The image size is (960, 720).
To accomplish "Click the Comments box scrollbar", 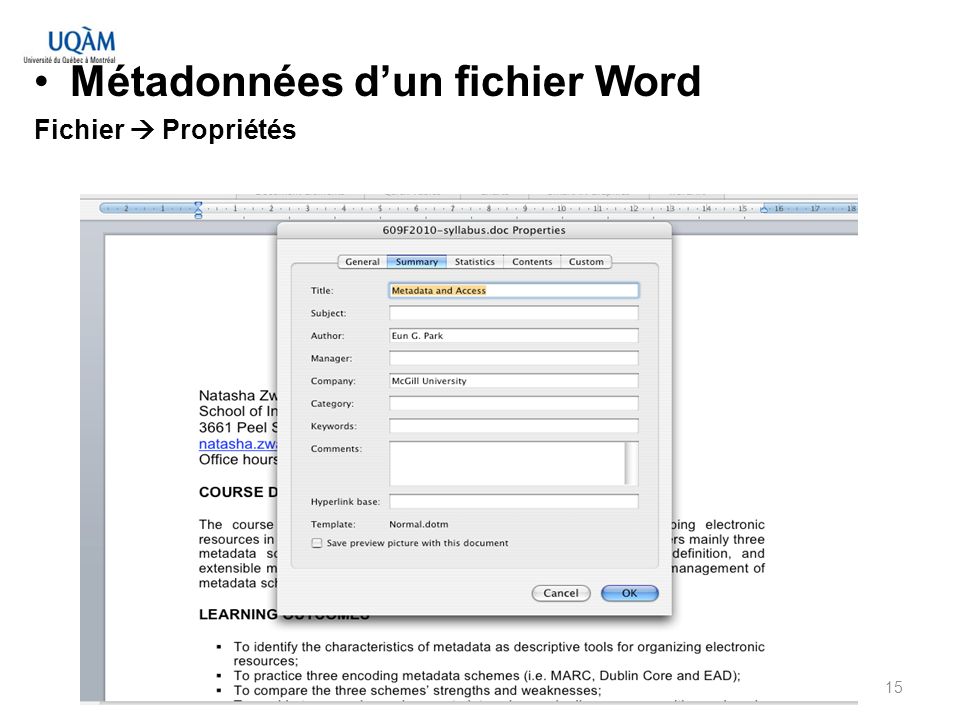I will [x=631, y=463].
